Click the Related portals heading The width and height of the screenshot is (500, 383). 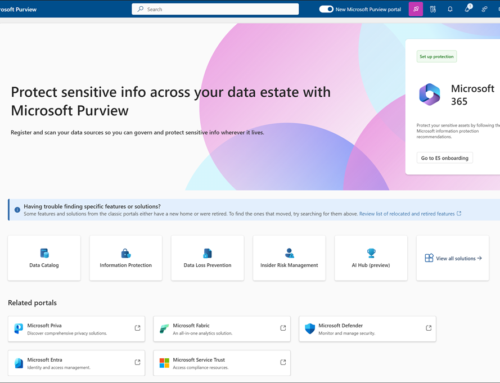coord(32,303)
